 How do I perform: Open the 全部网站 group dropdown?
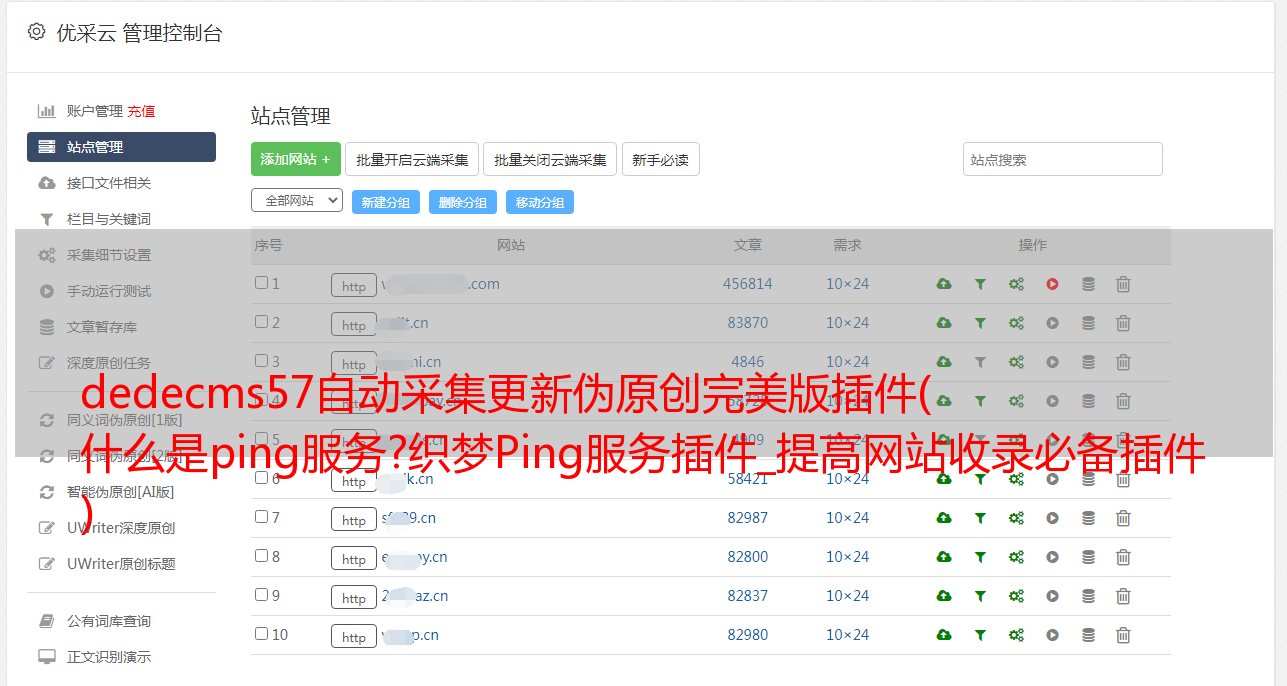point(297,201)
